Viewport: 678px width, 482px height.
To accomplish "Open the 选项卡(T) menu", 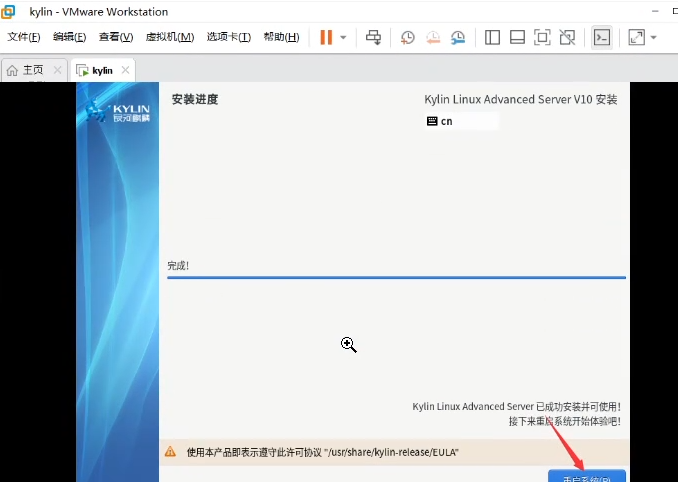I will 229,37.
